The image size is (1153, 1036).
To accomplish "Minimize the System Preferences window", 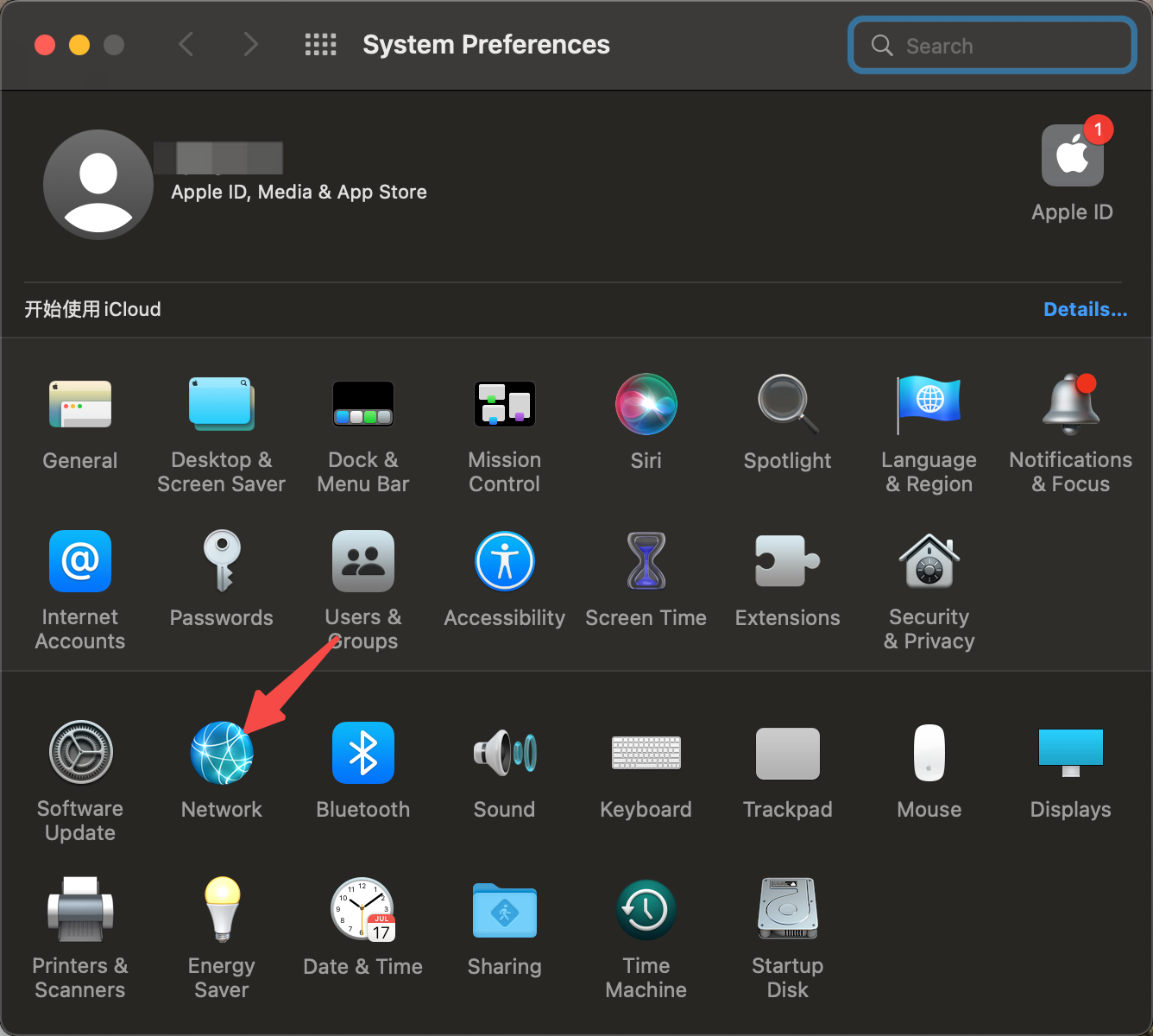I will click(79, 45).
